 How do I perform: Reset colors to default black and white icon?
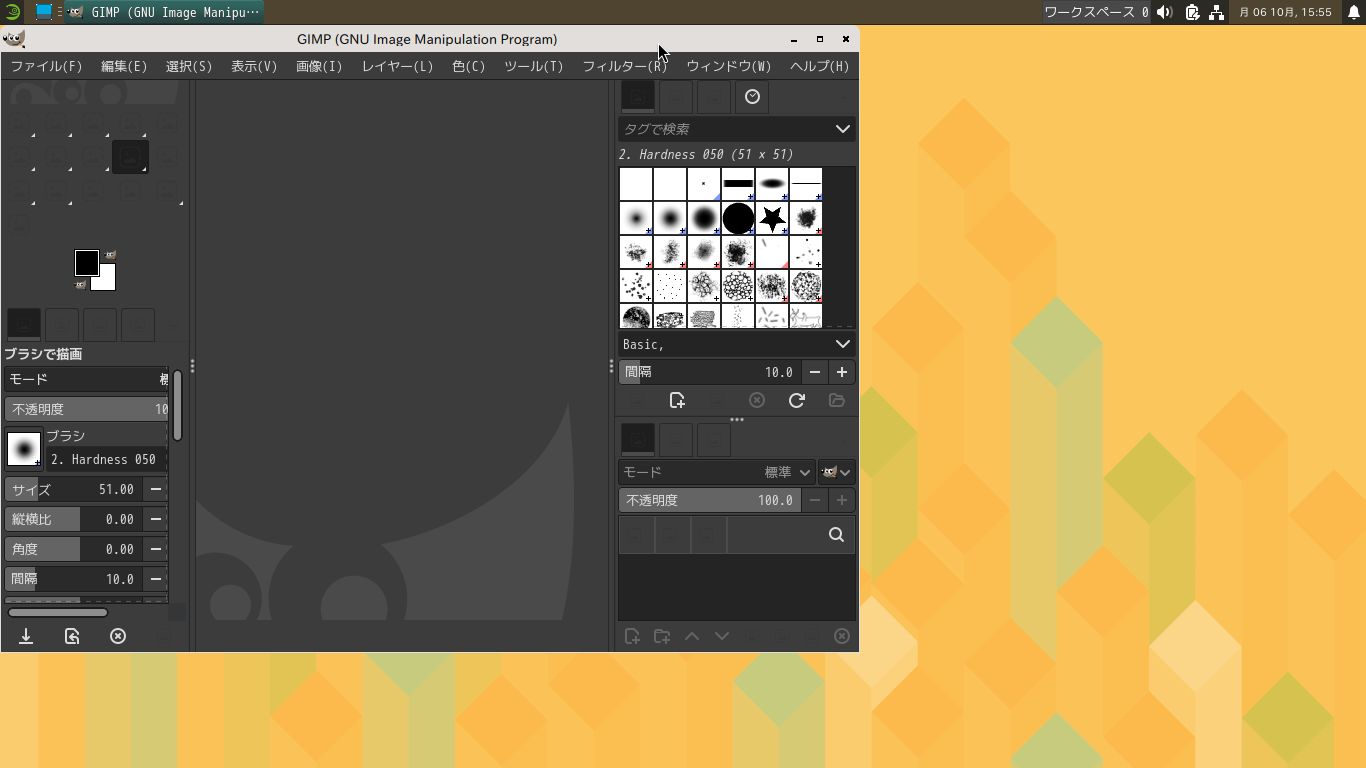pos(80,285)
